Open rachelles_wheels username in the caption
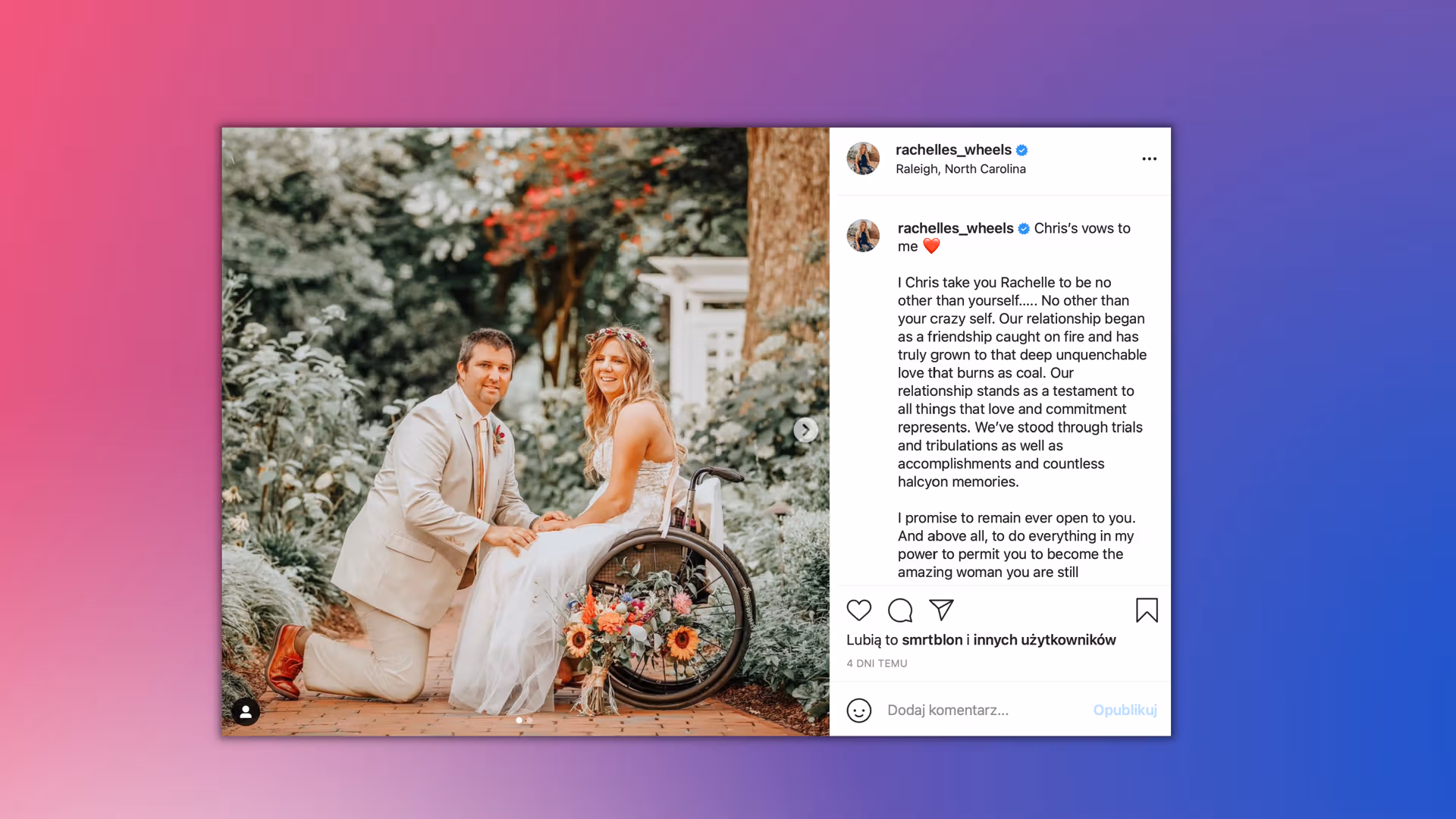The width and height of the screenshot is (1456, 819). 955,228
